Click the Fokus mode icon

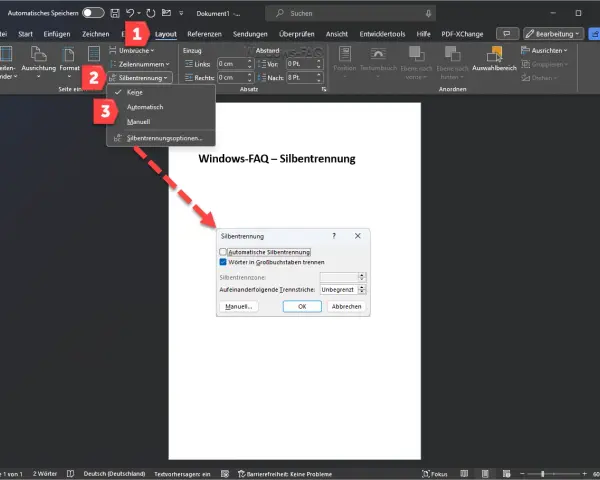pos(426,474)
